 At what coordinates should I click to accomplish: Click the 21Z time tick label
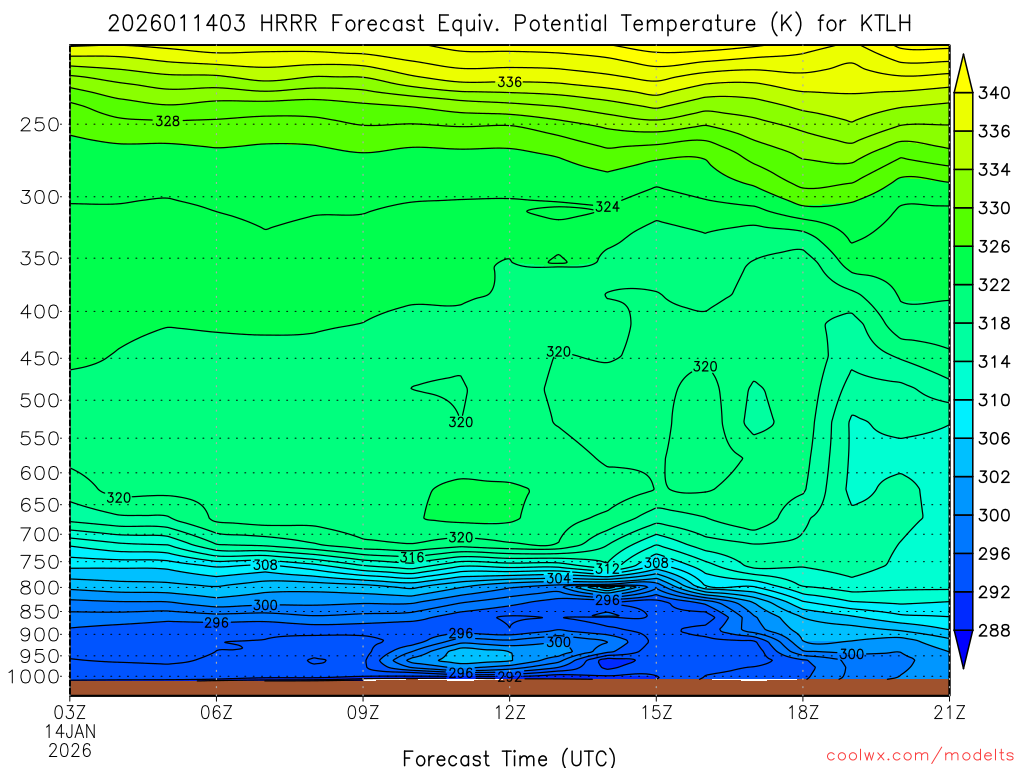(x=949, y=712)
